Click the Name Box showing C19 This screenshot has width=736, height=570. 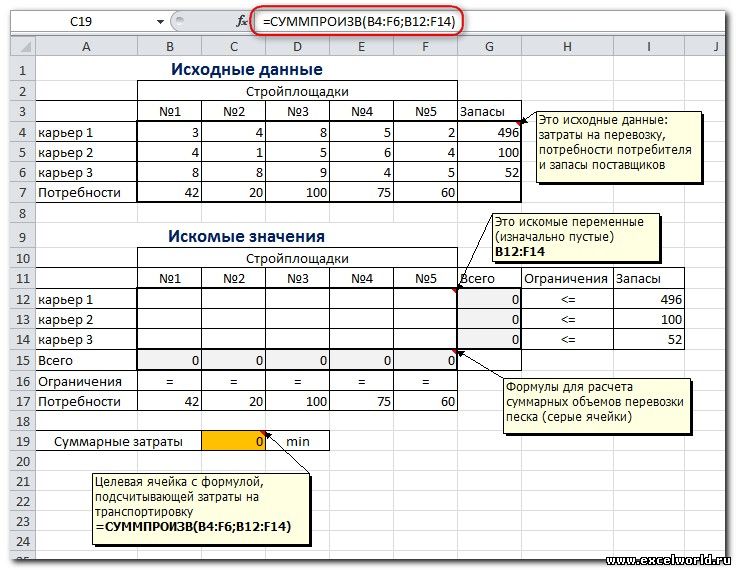(81, 22)
